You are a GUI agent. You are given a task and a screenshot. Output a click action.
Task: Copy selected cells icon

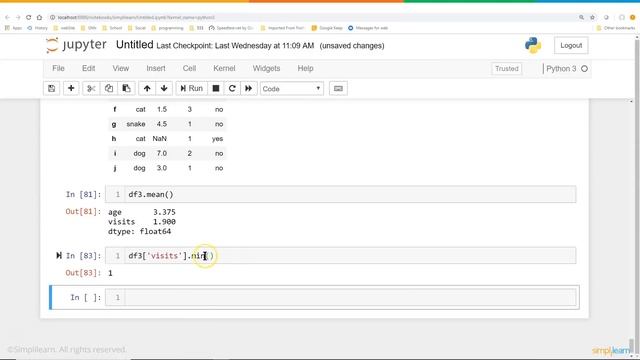[109, 89]
